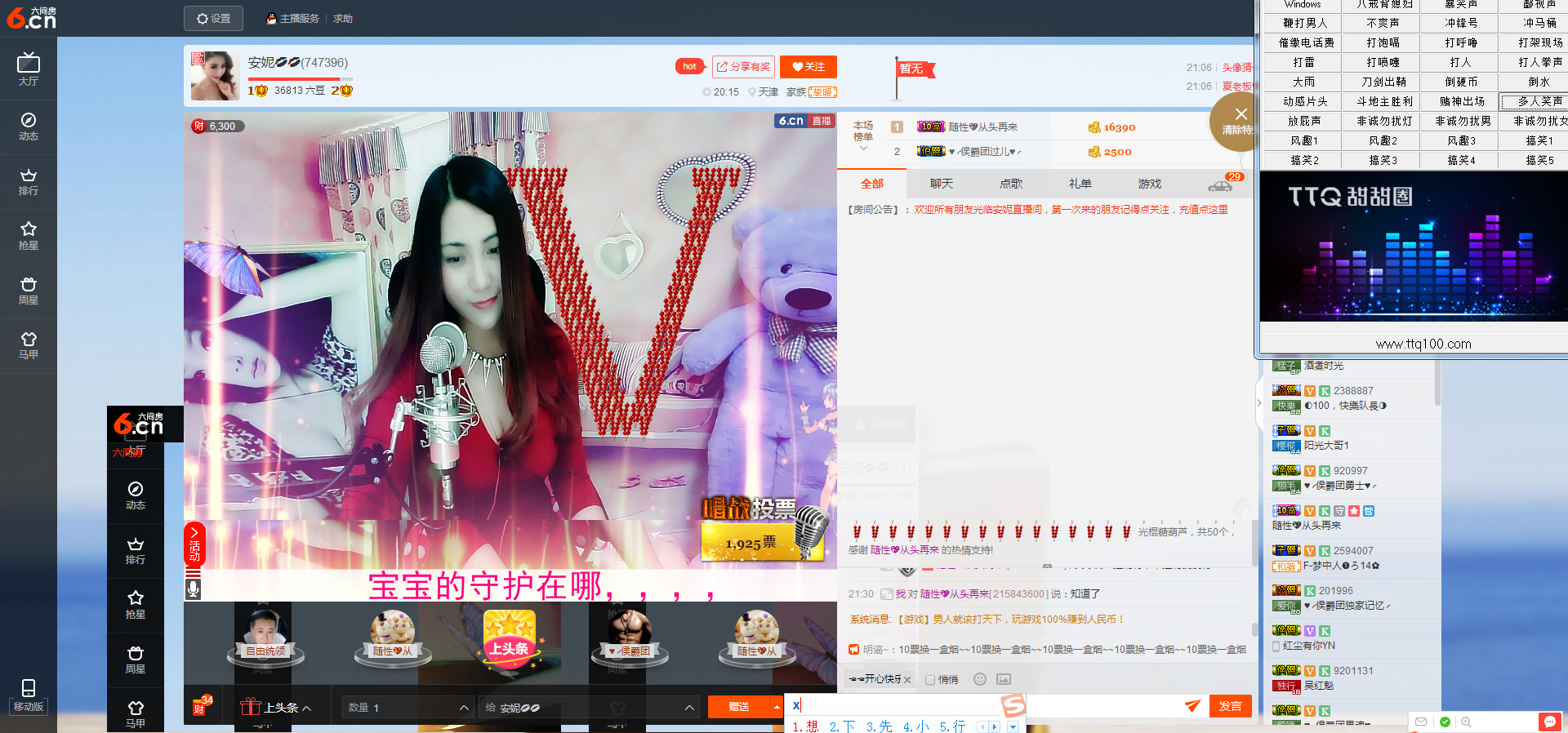Open the 动态 compass icon in top sidebar
The image size is (1568, 733).
click(29, 127)
